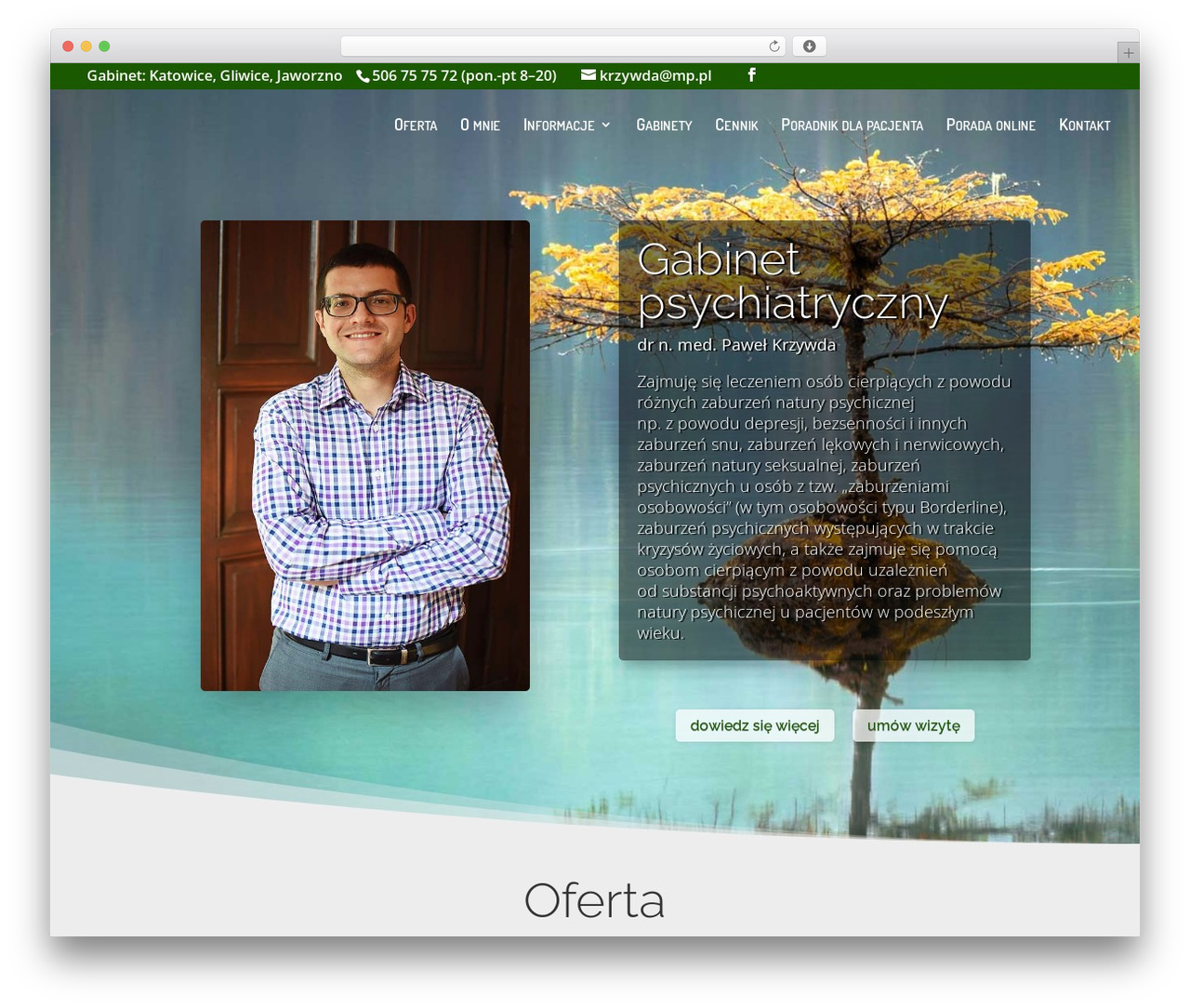Open the Oferta menu item
This screenshot has height=1008, width=1190.
point(416,125)
